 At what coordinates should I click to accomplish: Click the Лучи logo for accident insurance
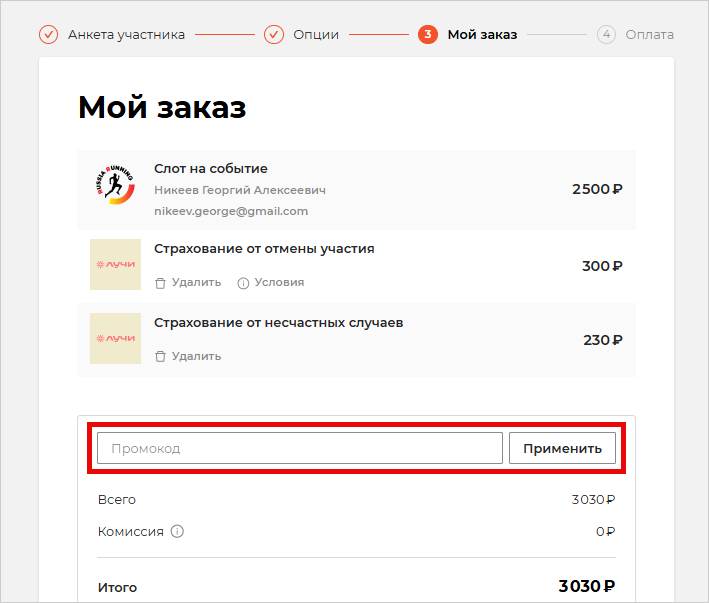tap(115, 339)
